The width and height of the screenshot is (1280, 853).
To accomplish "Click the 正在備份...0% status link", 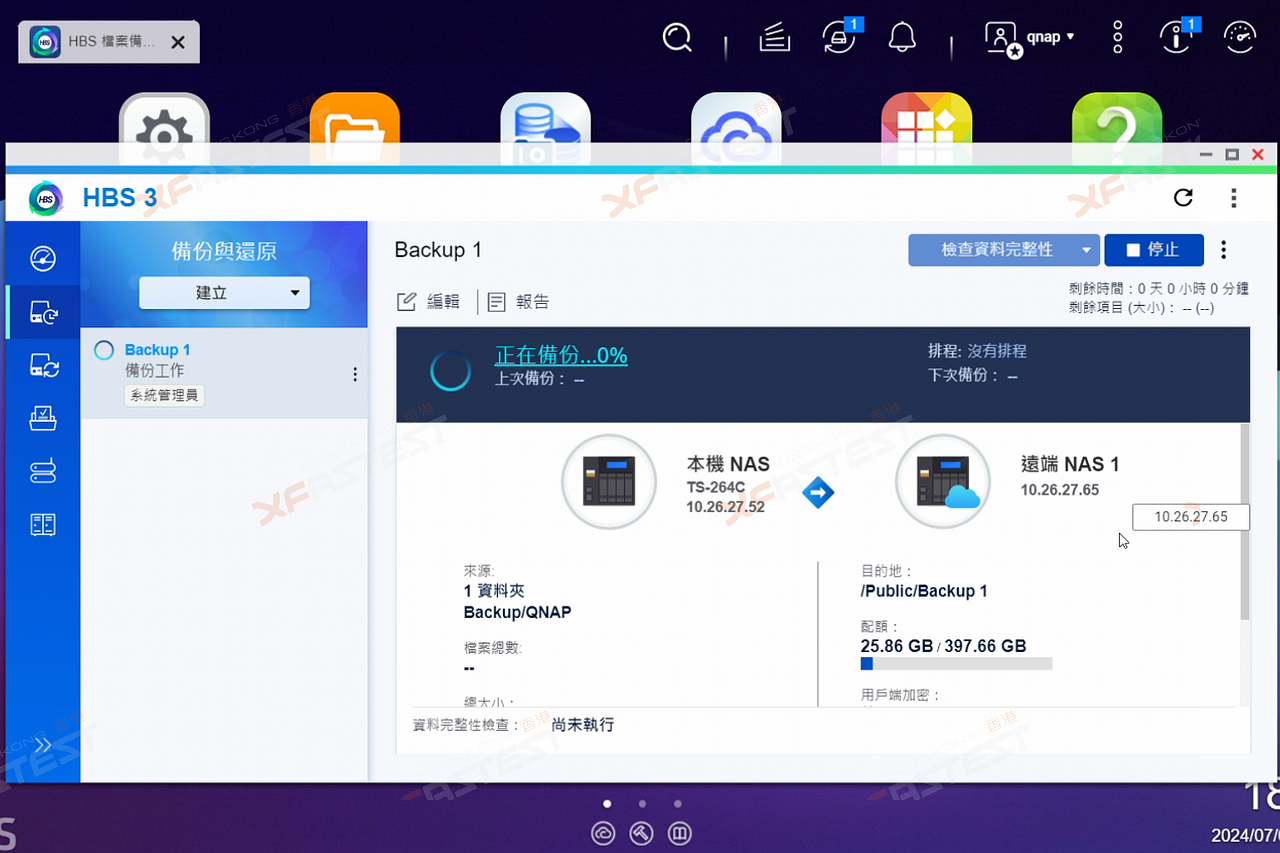I will 561,355.
